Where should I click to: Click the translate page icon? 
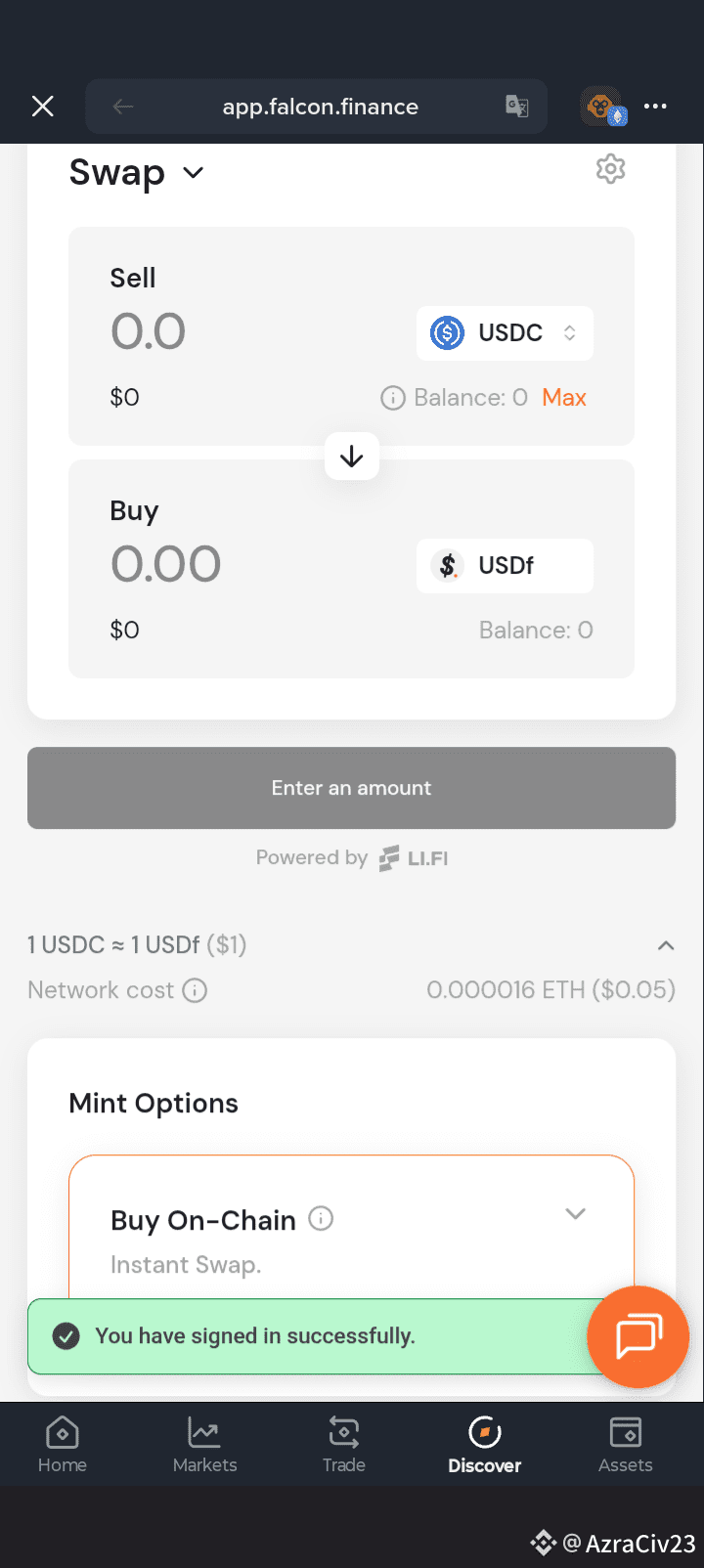point(517,107)
